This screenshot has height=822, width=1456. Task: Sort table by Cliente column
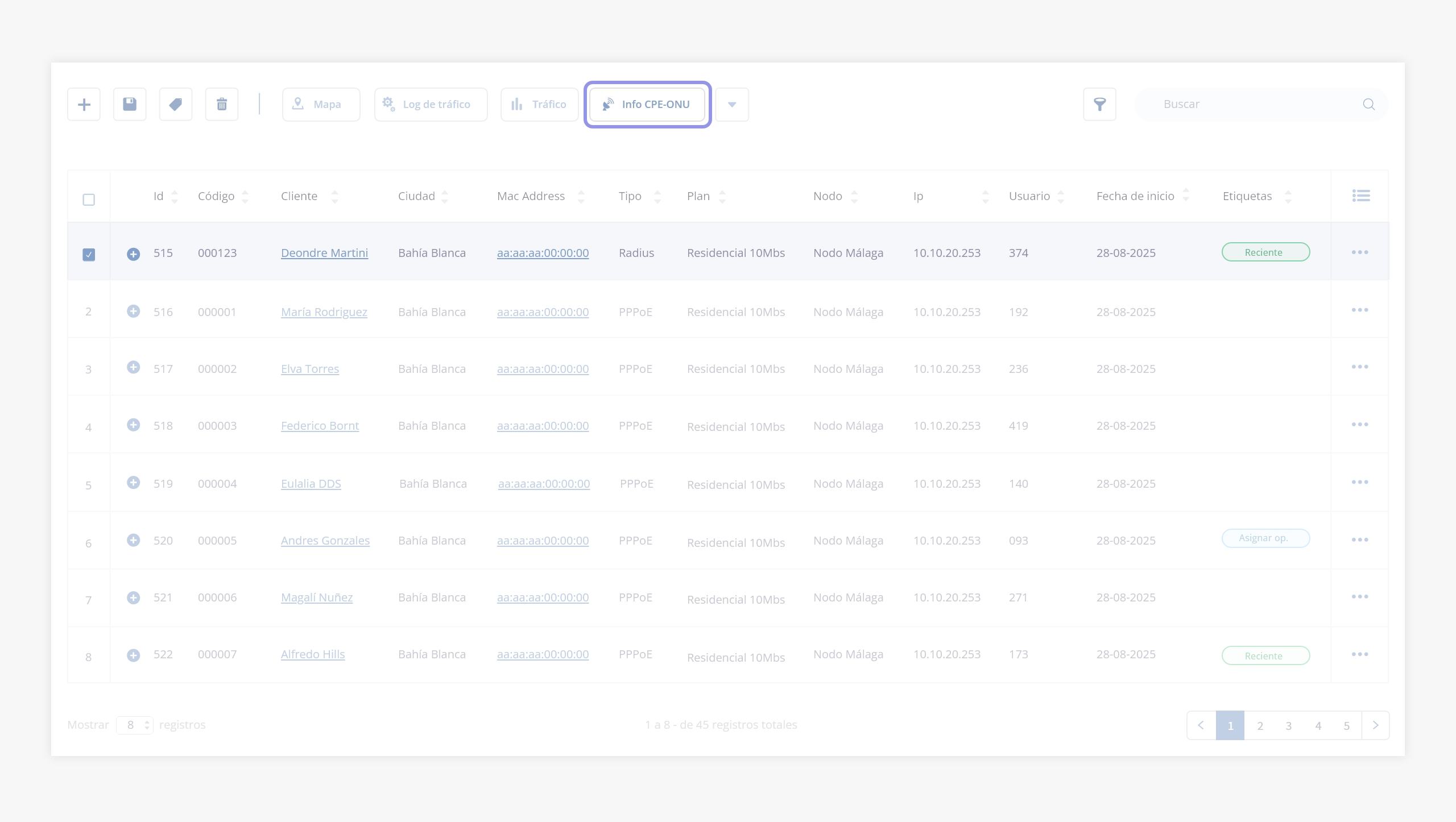(x=334, y=196)
